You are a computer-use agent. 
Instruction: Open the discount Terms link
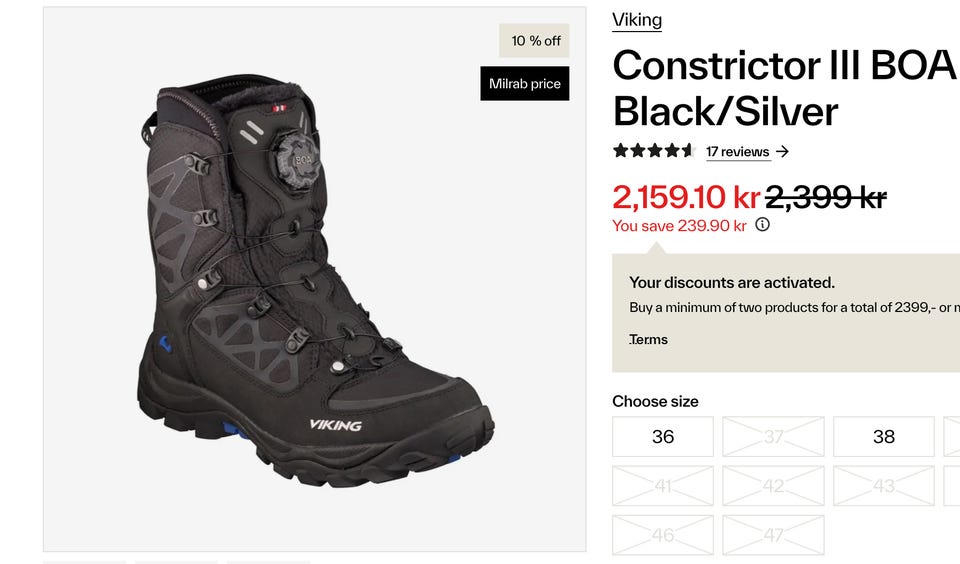tap(649, 340)
